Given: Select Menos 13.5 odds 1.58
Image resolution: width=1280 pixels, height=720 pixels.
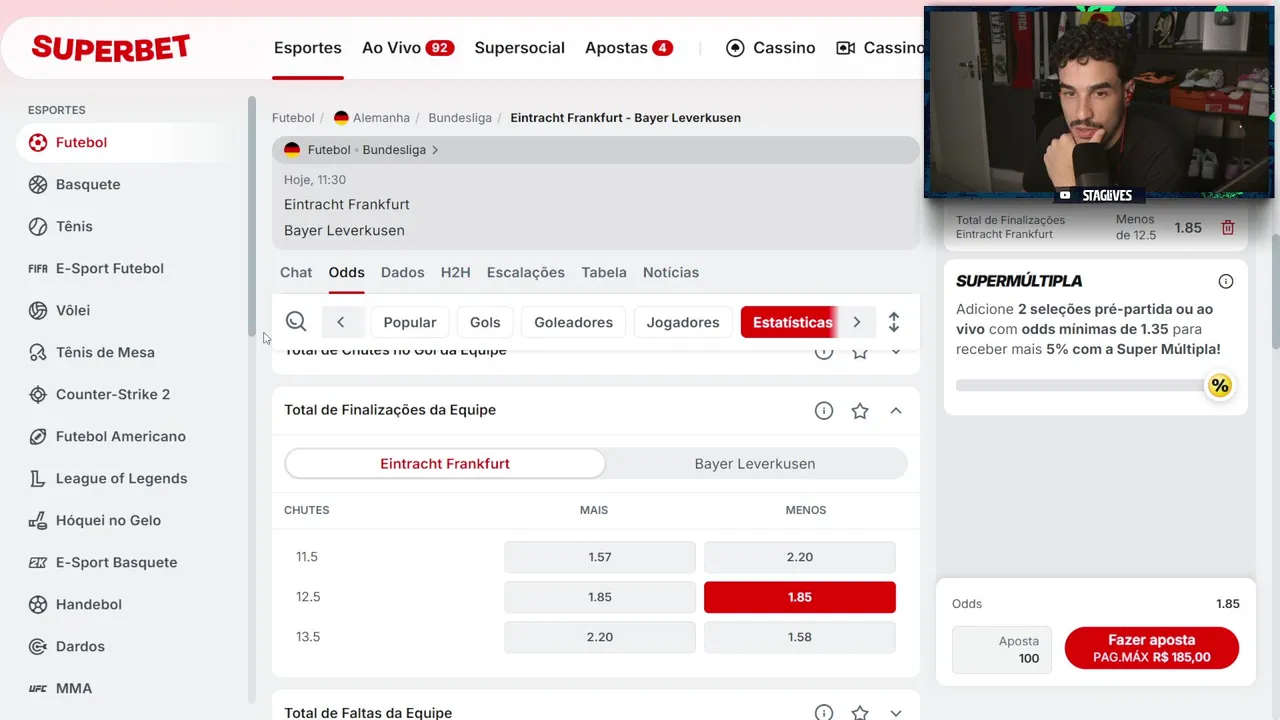Looking at the screenshot, I should [800, 637].
